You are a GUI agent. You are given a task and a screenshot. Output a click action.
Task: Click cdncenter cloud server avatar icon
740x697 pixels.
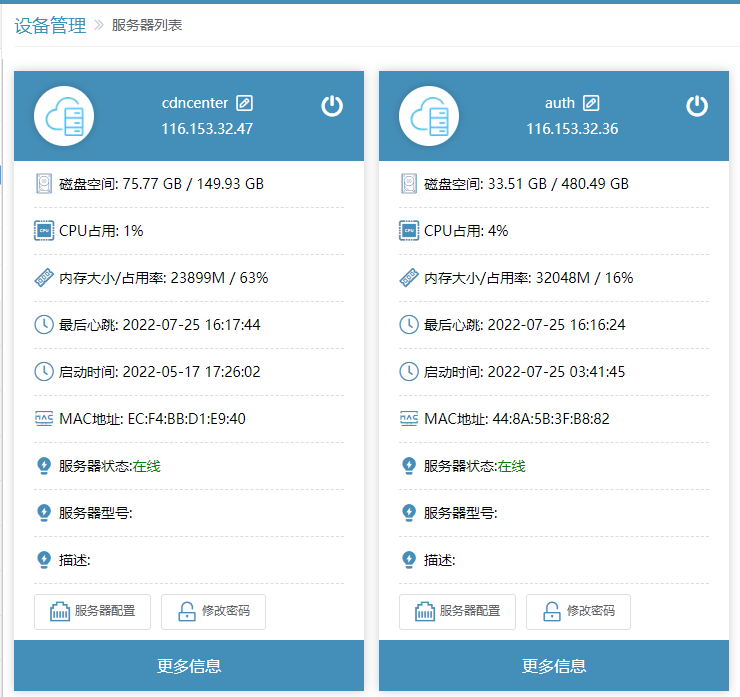[64, 116]
